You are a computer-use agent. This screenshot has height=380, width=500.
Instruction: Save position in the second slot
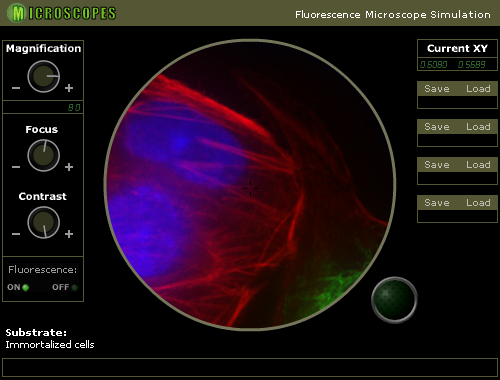(437, 127)
